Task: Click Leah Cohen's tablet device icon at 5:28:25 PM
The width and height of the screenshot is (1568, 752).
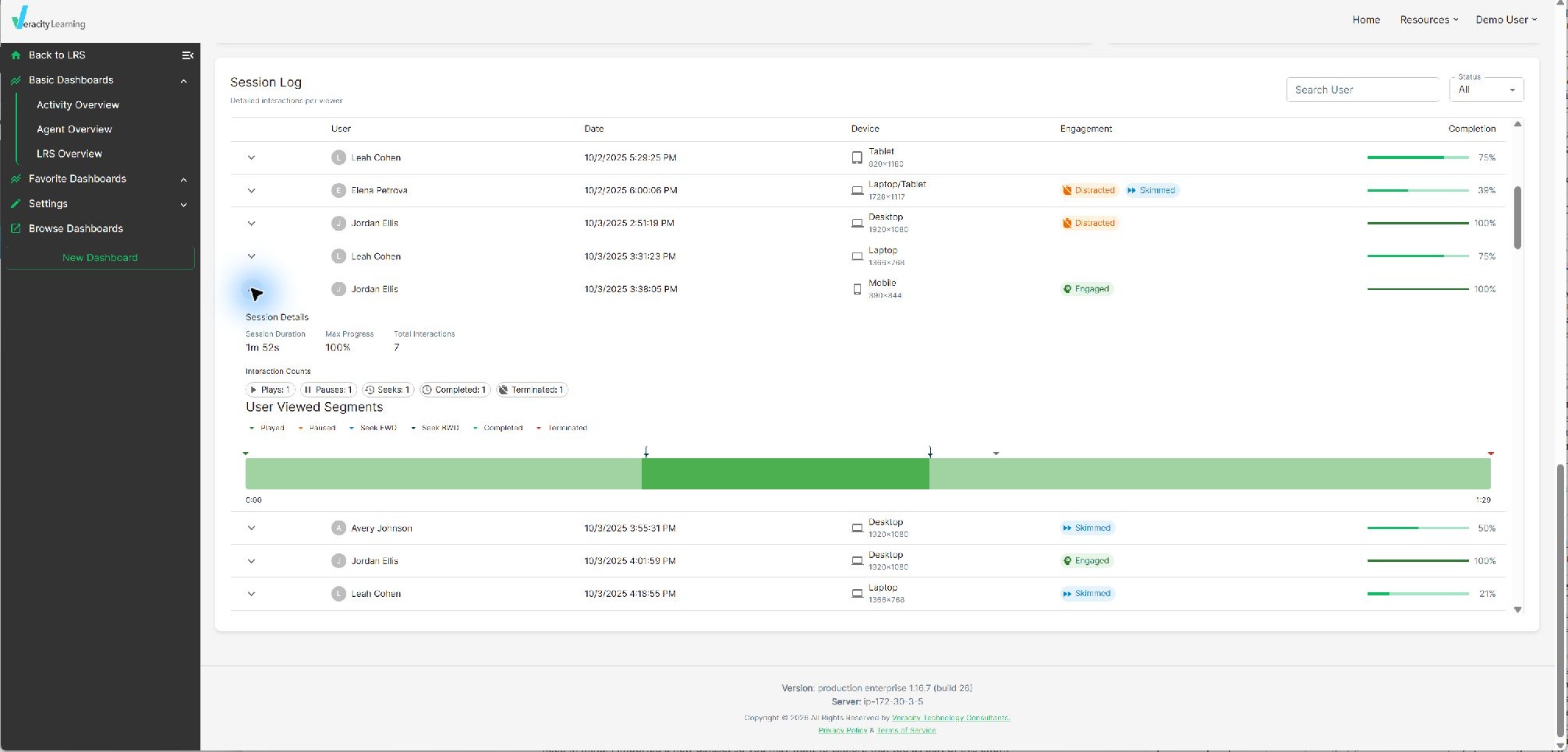Action: tap(857, 157)
